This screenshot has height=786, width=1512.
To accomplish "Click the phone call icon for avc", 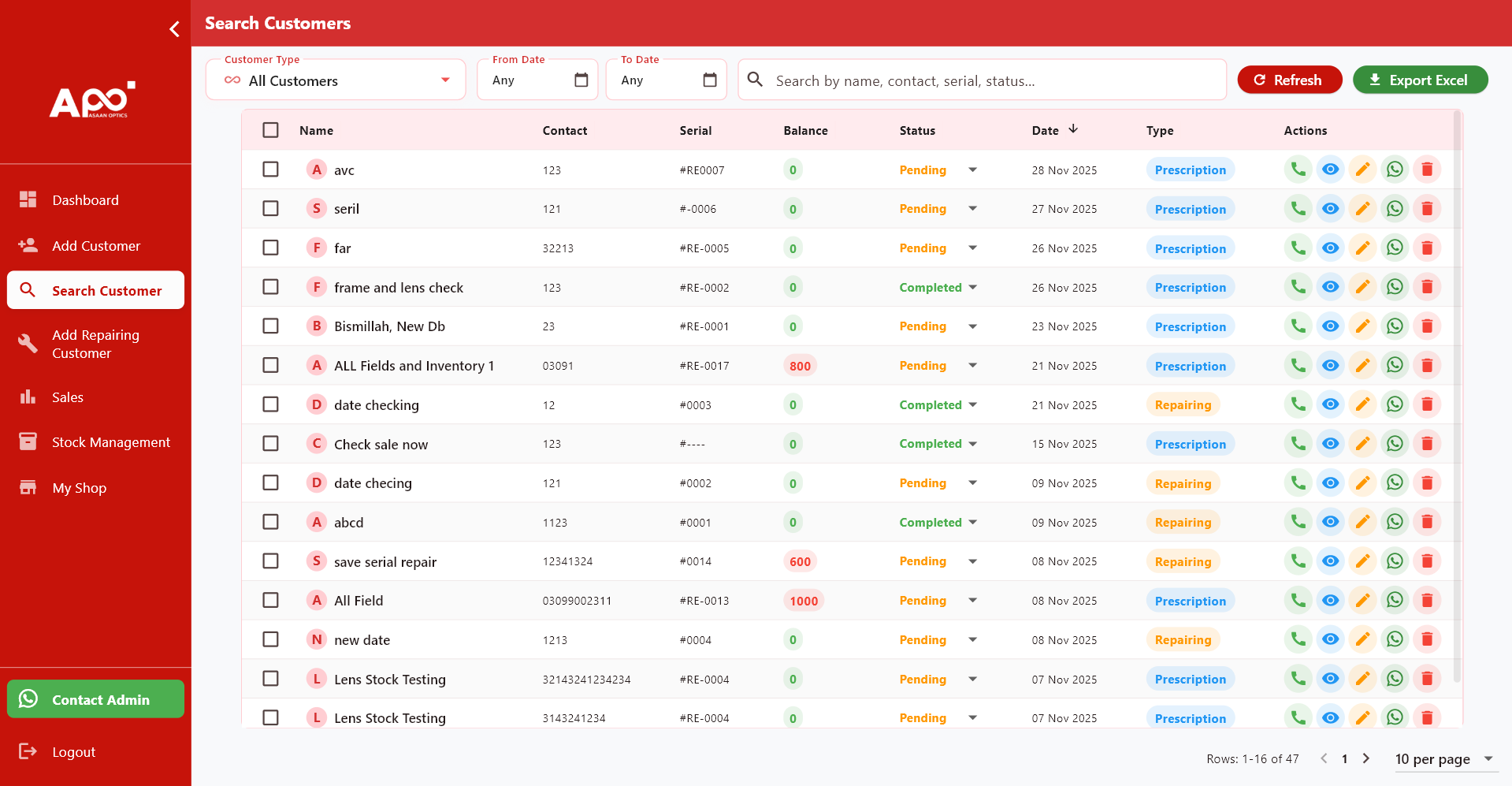I will click(x=1298, y=169).
